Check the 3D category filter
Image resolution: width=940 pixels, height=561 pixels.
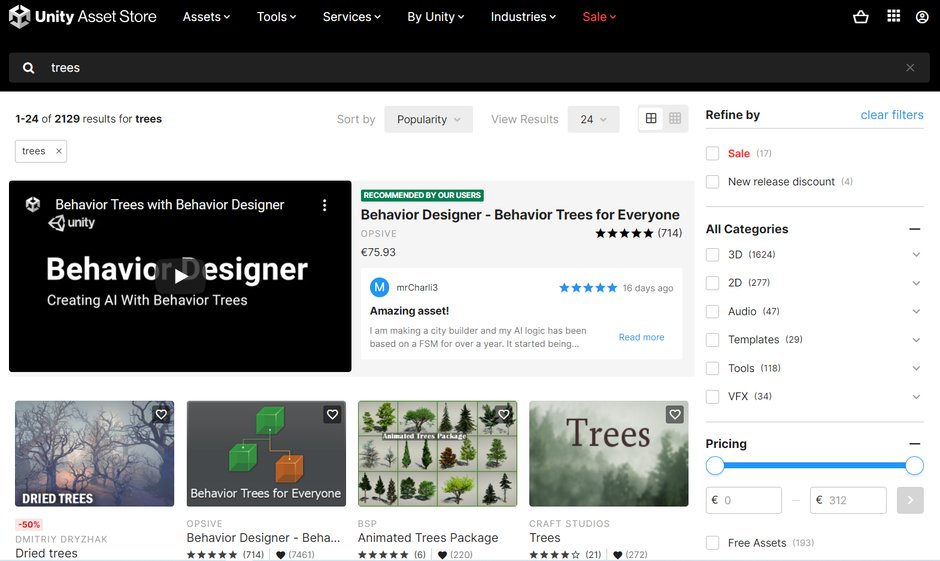[712, 255]
